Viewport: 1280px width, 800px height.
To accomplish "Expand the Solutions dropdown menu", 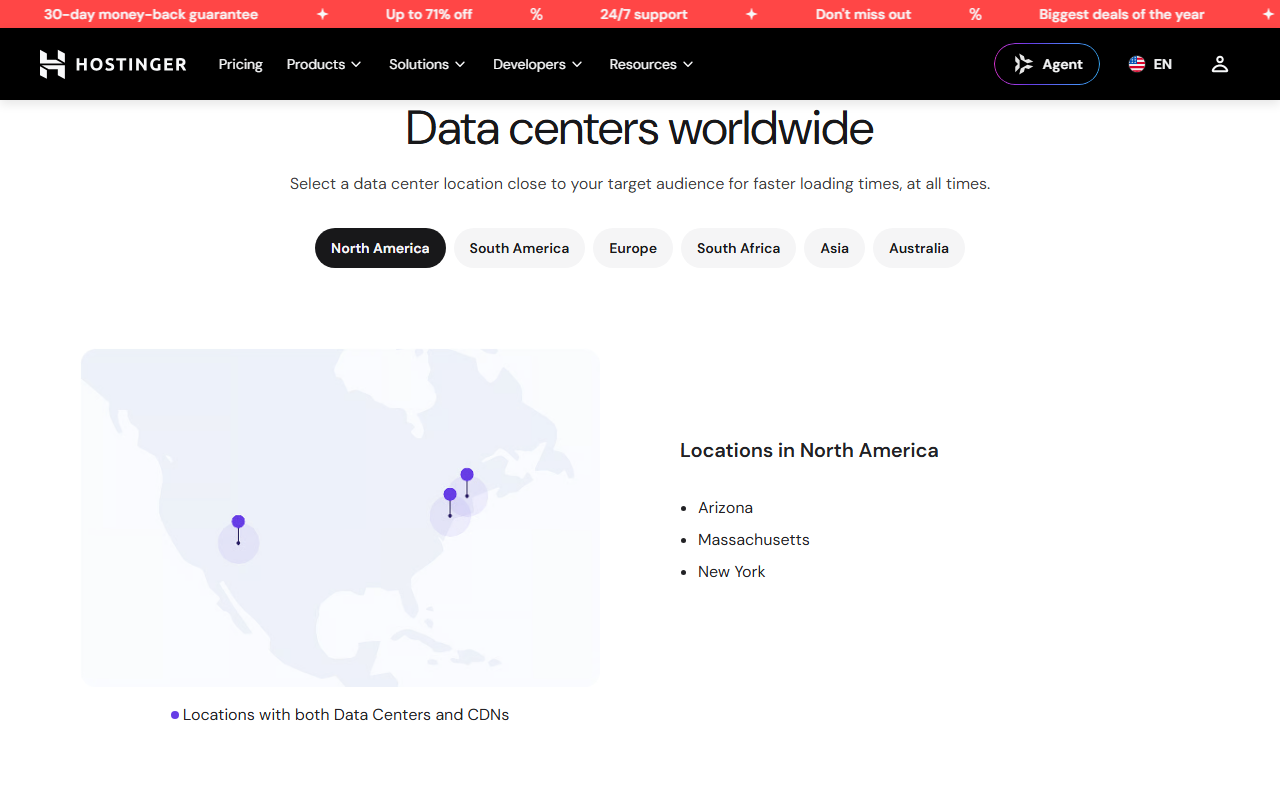I will (427, 64).
